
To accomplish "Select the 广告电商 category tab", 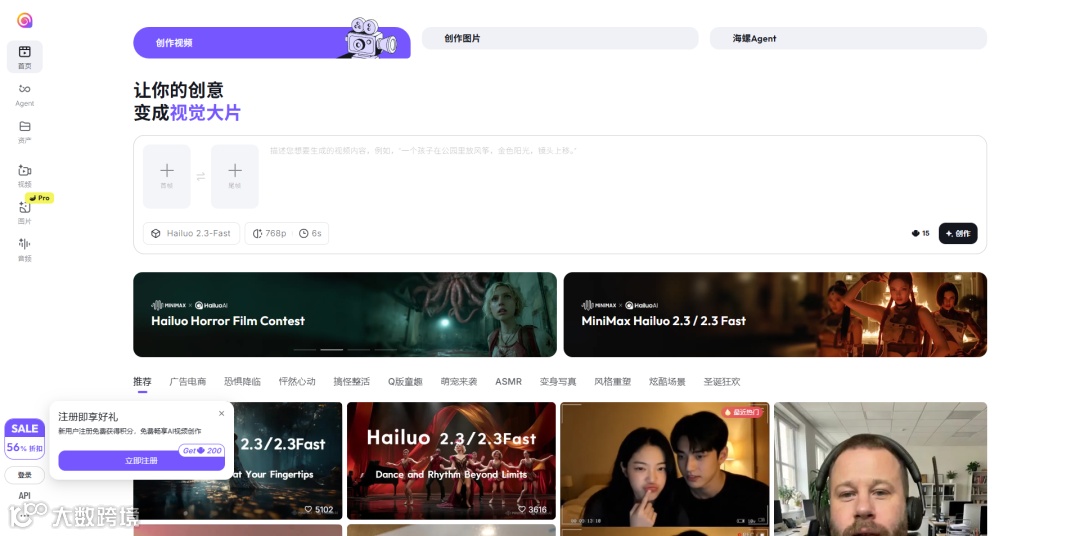I will point(188,382).
